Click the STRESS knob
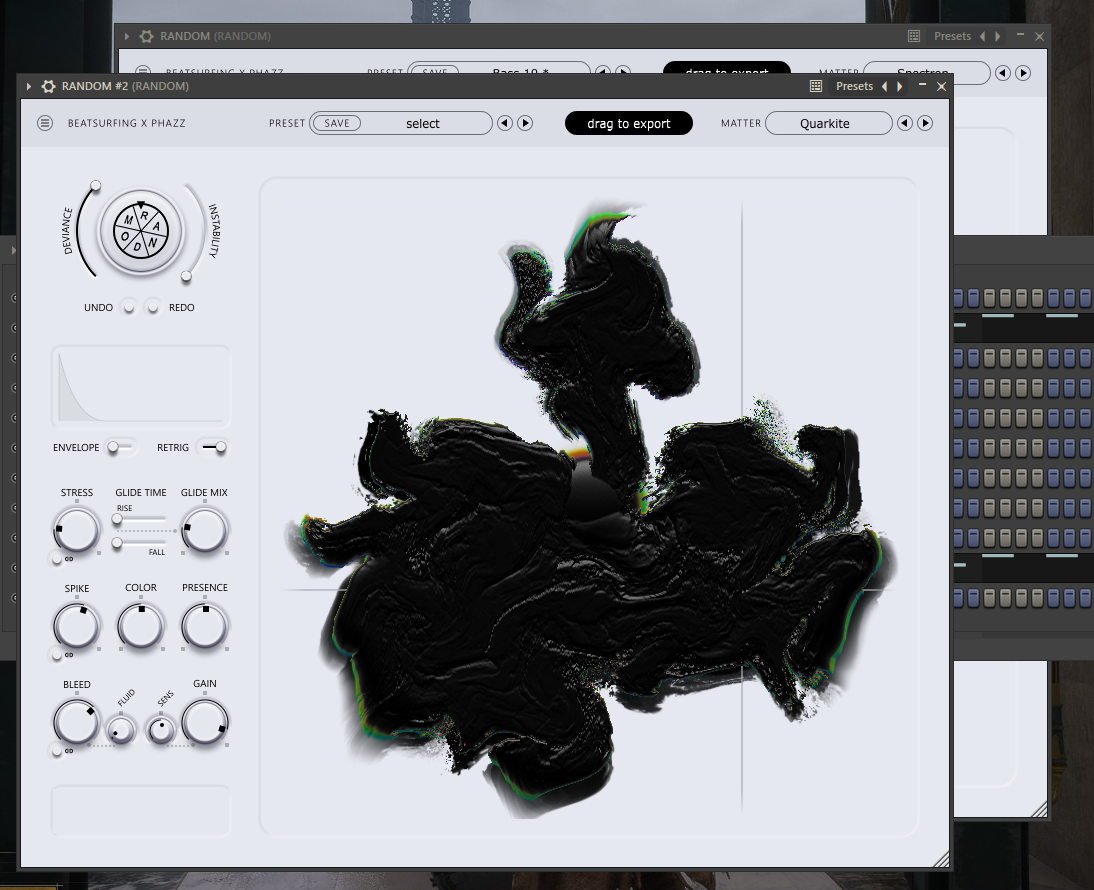The width and height of the screenshot is (1094, 890). coord(77,530)
